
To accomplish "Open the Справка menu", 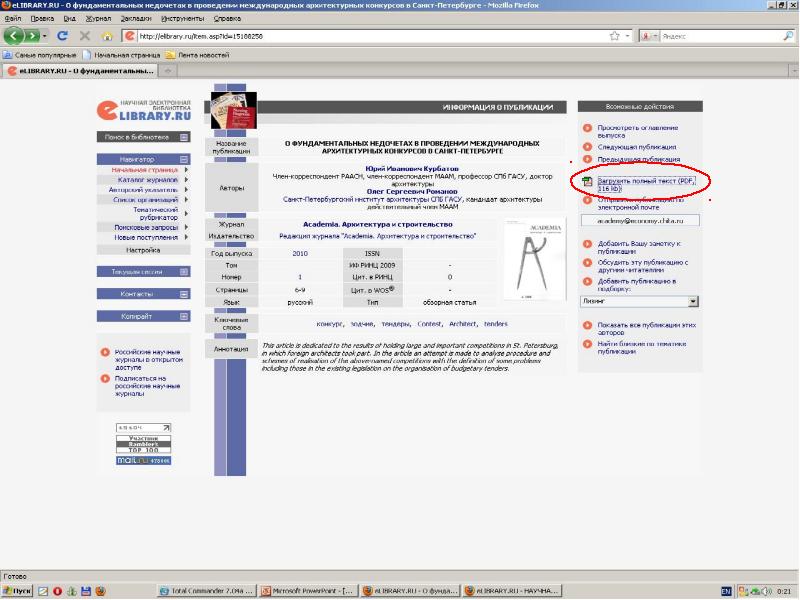I will [227, 18].
